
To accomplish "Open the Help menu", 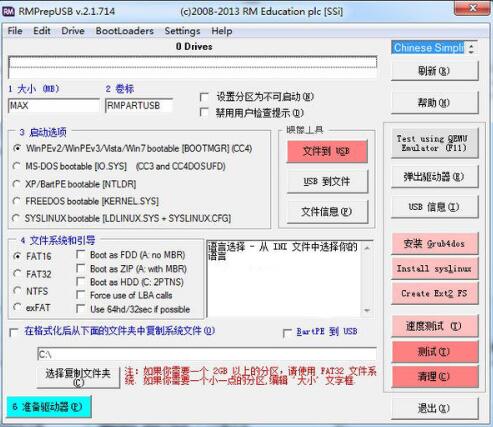I will tap(222, 31).
